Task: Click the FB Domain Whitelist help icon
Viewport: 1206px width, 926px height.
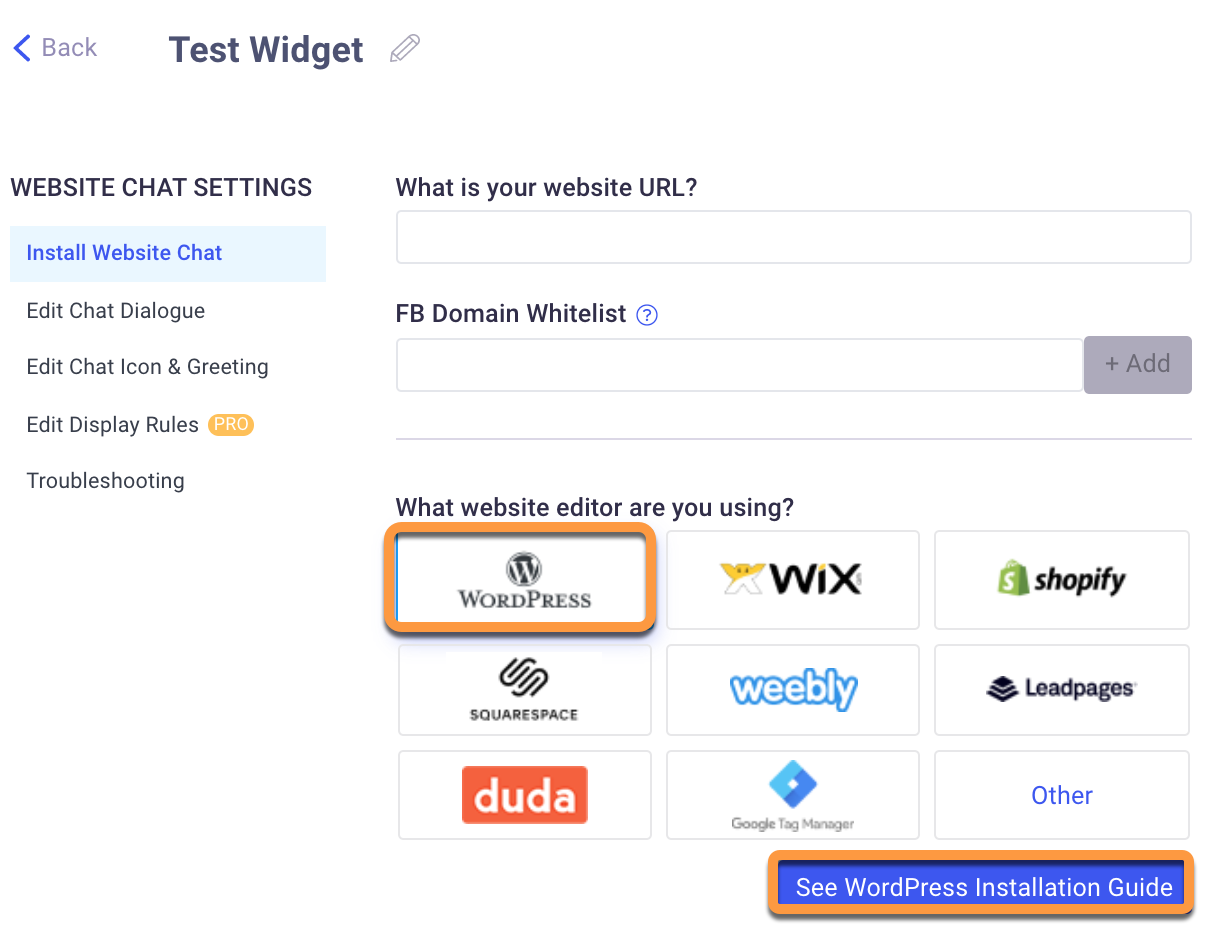Action: point(648,315)
